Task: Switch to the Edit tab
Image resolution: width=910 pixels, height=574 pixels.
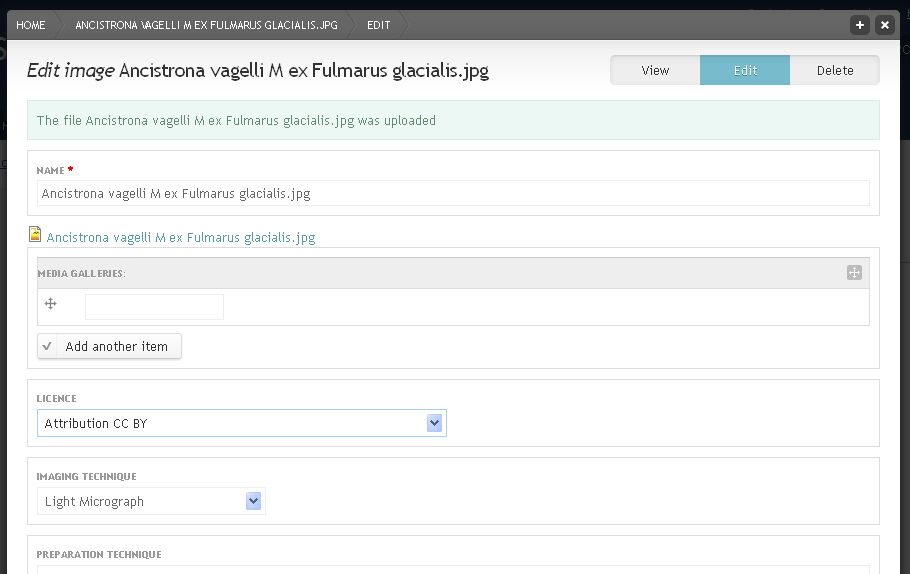Action: pos(745,70)
